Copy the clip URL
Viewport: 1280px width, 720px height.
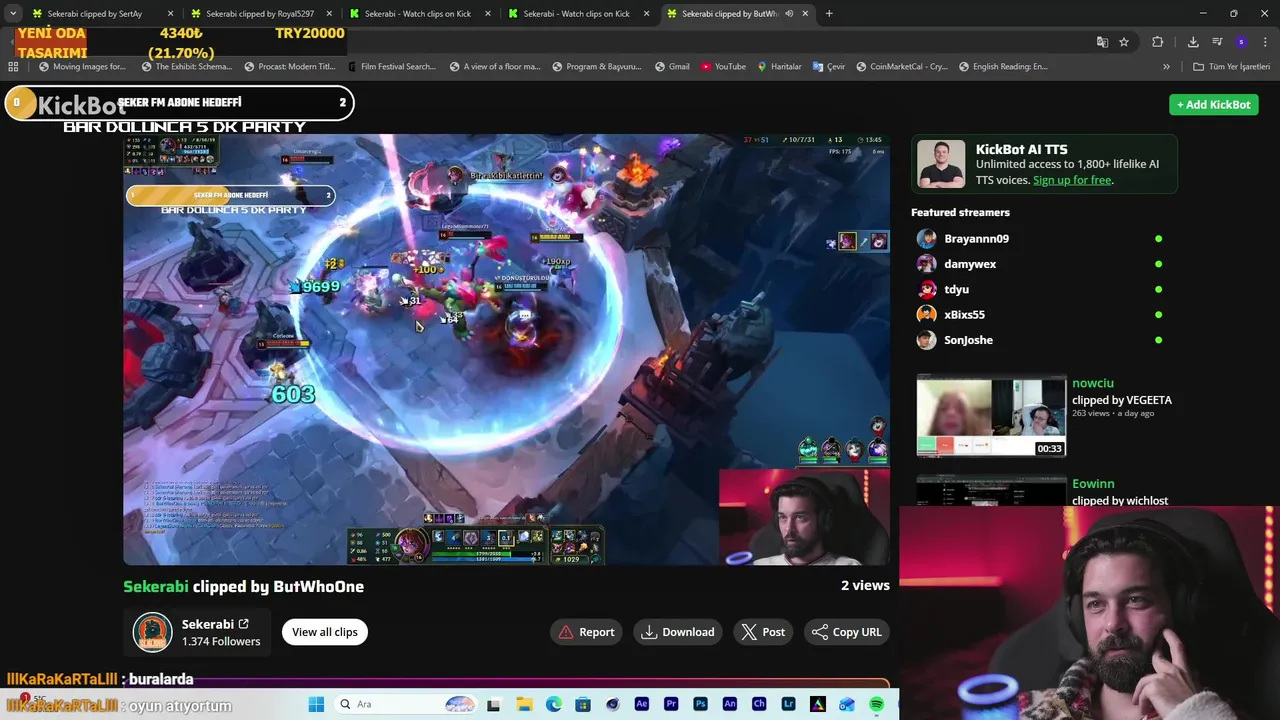tap(846, 632)
